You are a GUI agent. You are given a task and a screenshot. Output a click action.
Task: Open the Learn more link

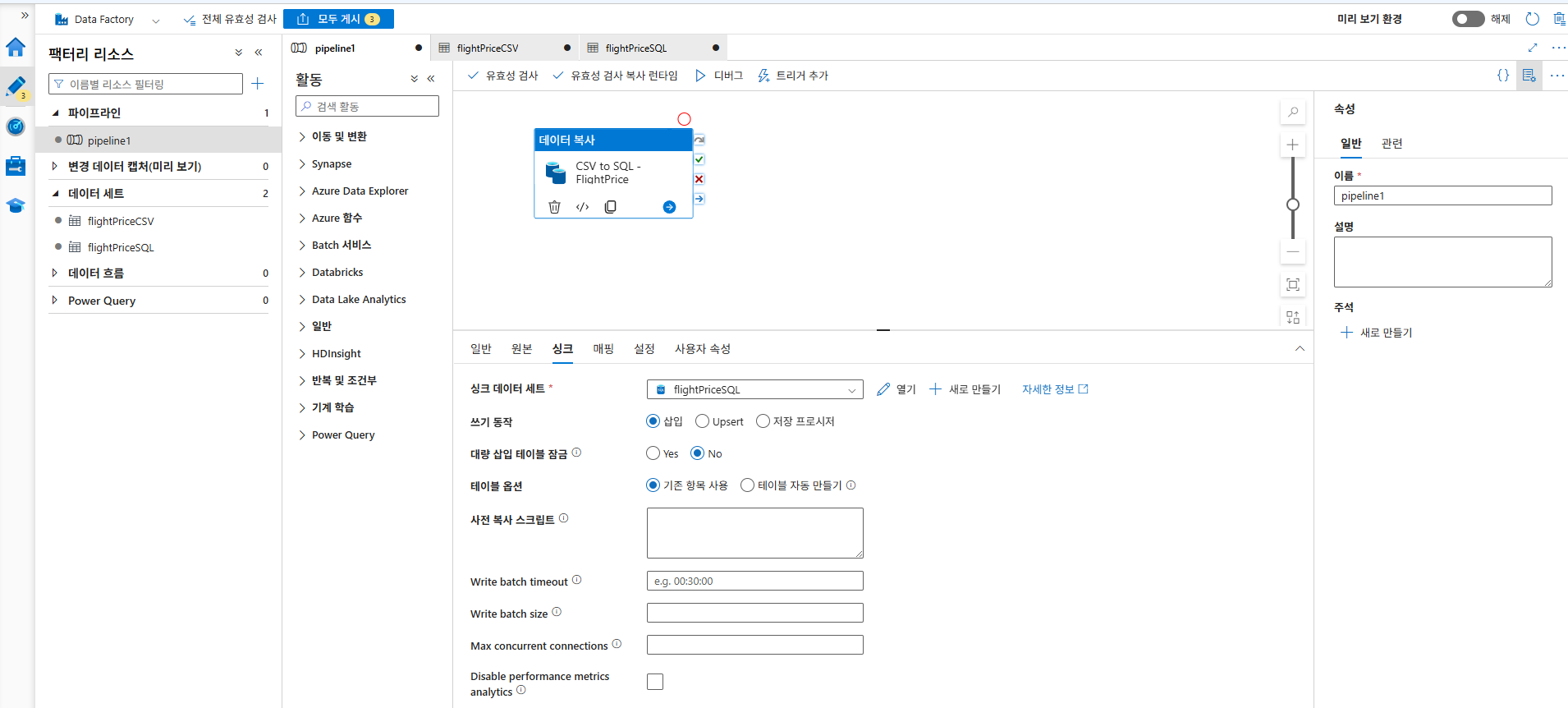pyautogui.click(x=1055, y=389)
